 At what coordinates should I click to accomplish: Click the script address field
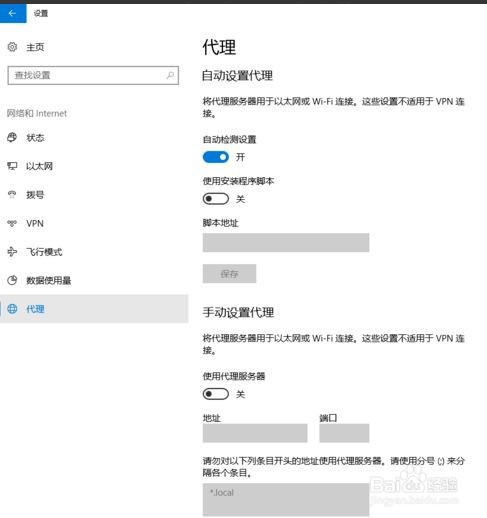click(x=286, y=243)
